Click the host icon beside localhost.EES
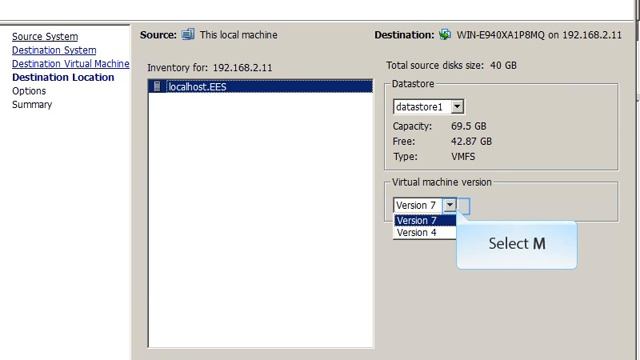Viewport: 640px width, 360px height. [x=157, y=86]
